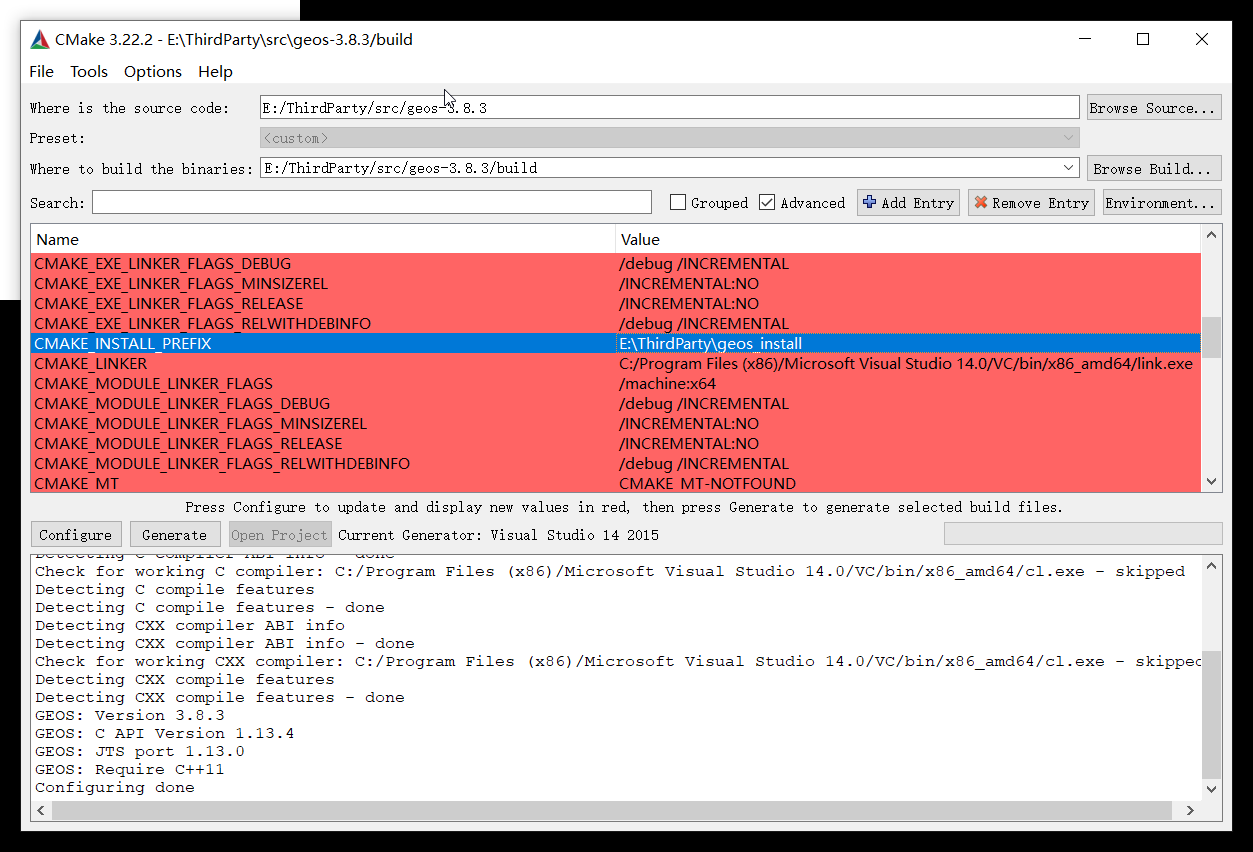The height and width of the screenshot is (852, 1253).
Task: Click the variable list scroll up arrow
Action: coord(1211,236)
